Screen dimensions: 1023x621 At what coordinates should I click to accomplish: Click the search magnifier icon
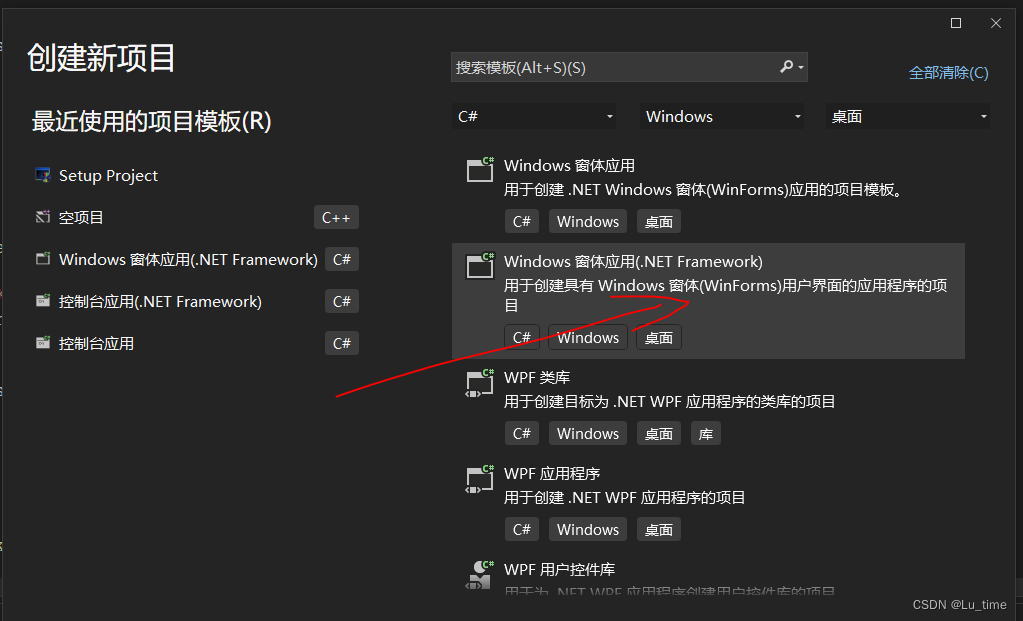click(x=786, y=67)
